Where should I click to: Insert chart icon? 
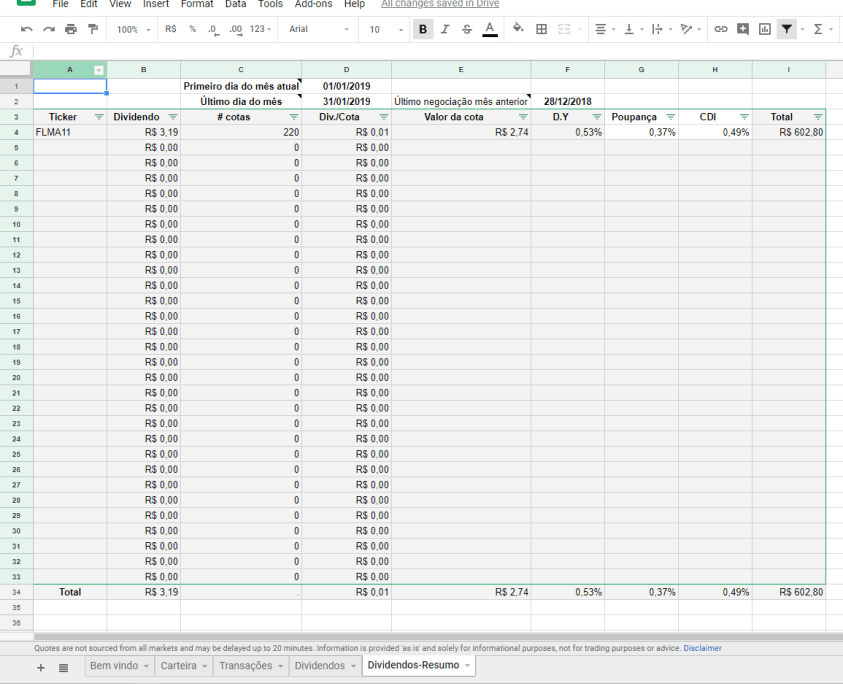(x=765, y=29)
